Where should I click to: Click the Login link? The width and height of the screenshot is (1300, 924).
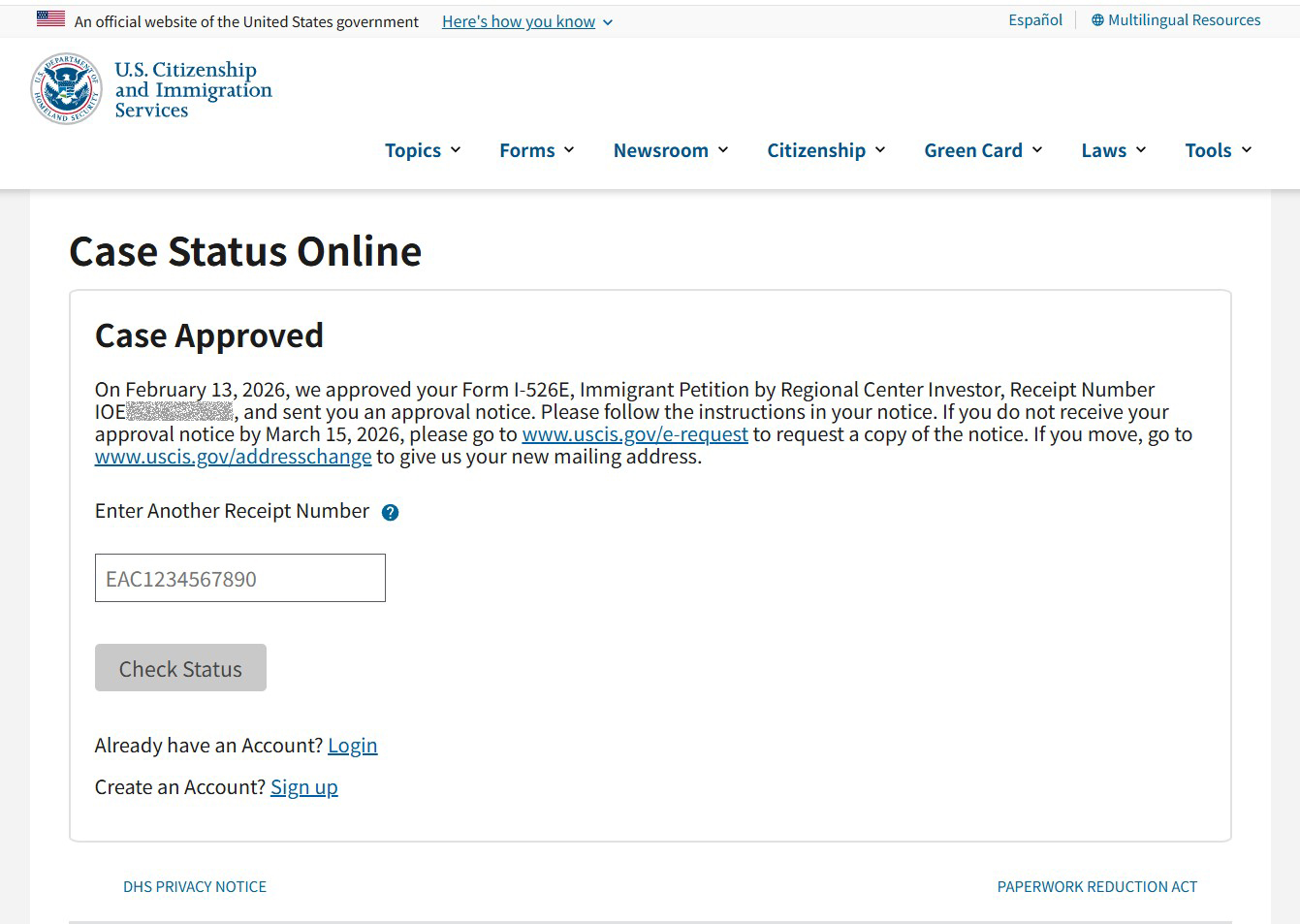coord(353,746)
